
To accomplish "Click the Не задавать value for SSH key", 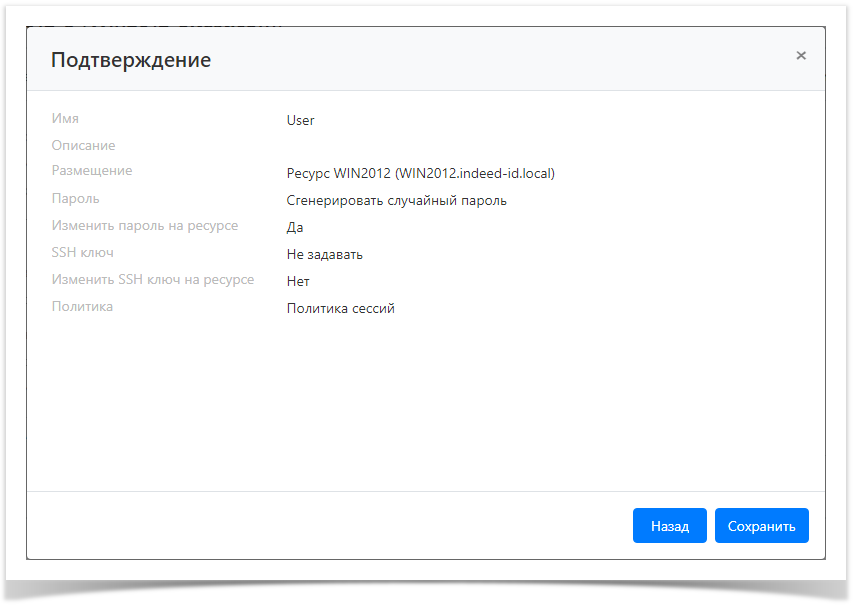I will point(324,254).
